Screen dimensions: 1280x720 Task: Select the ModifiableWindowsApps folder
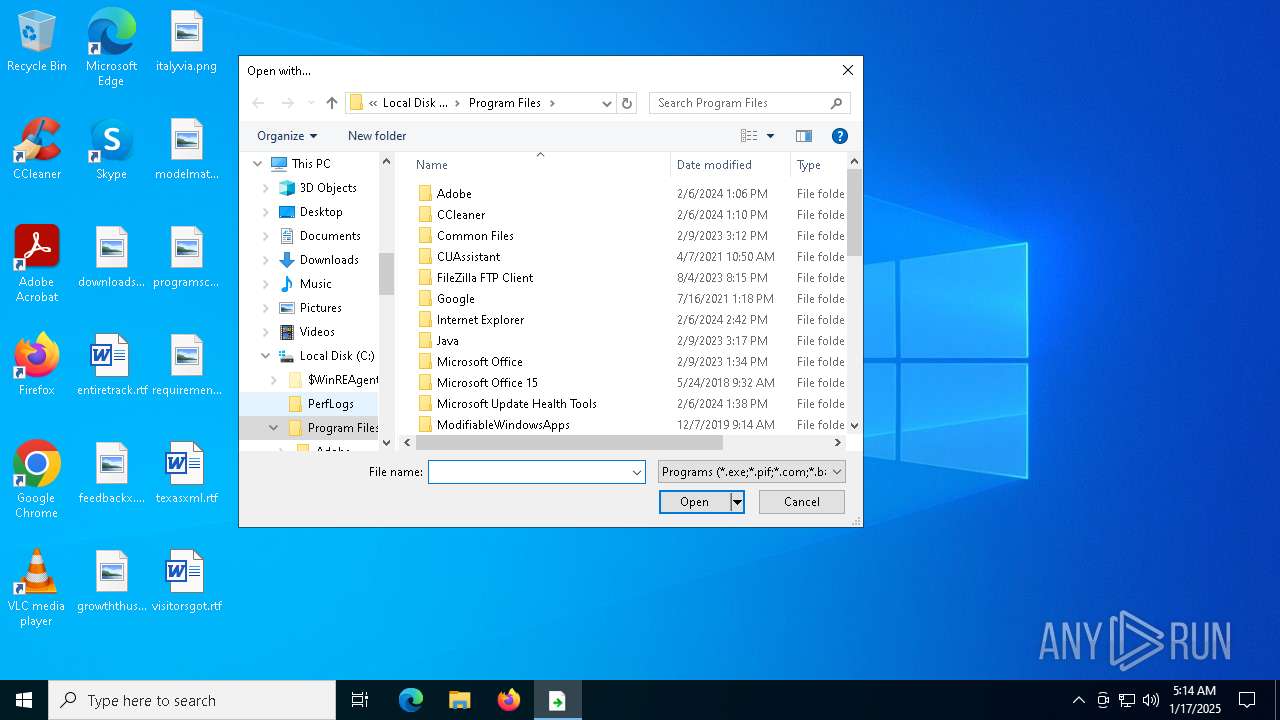click(x=503, y=425)
